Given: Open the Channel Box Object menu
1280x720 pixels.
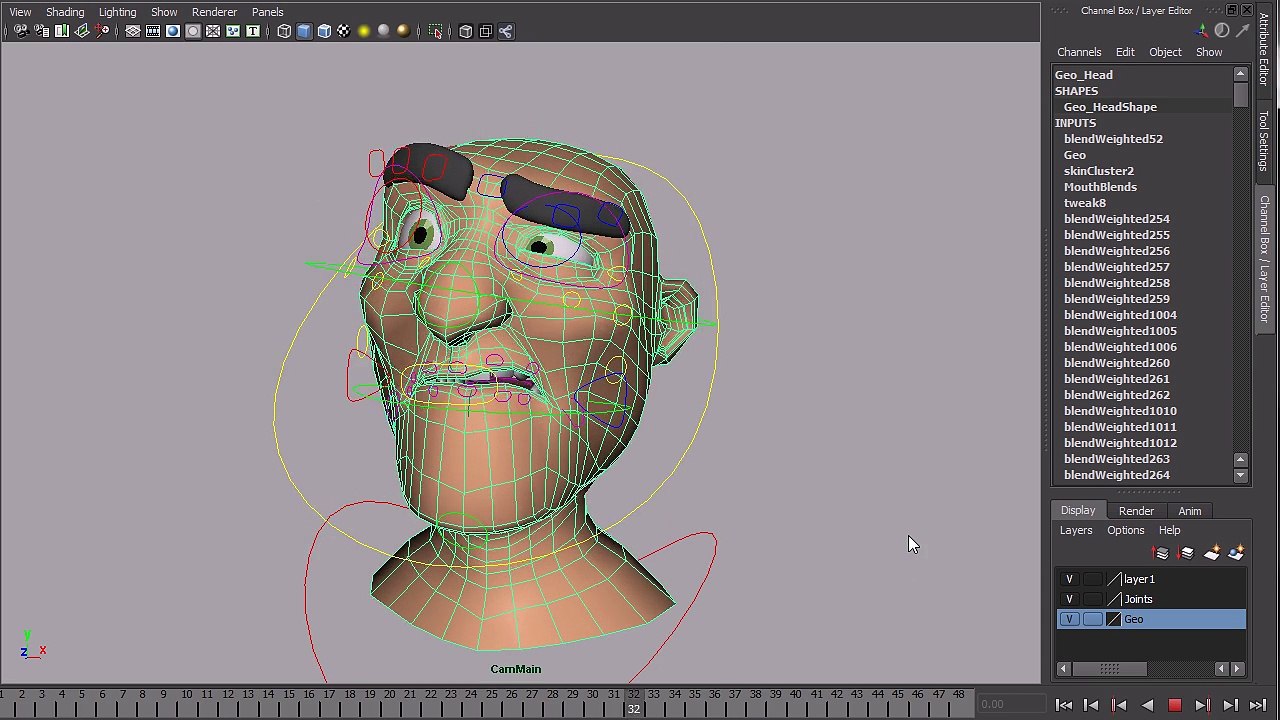Looking at the screenshot, I should [1165, 52].
